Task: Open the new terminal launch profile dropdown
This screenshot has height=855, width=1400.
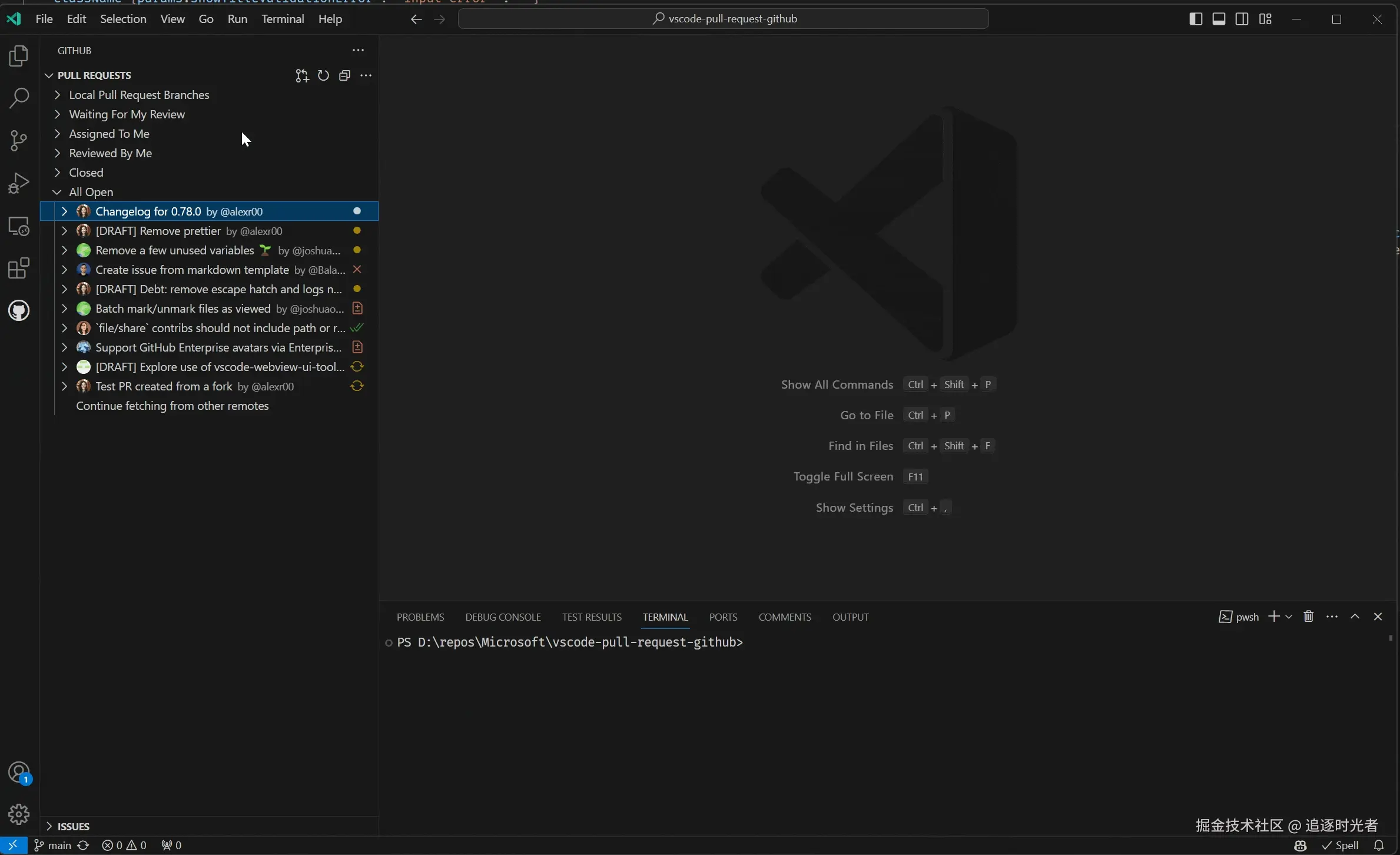Action: pos(1289,617)
